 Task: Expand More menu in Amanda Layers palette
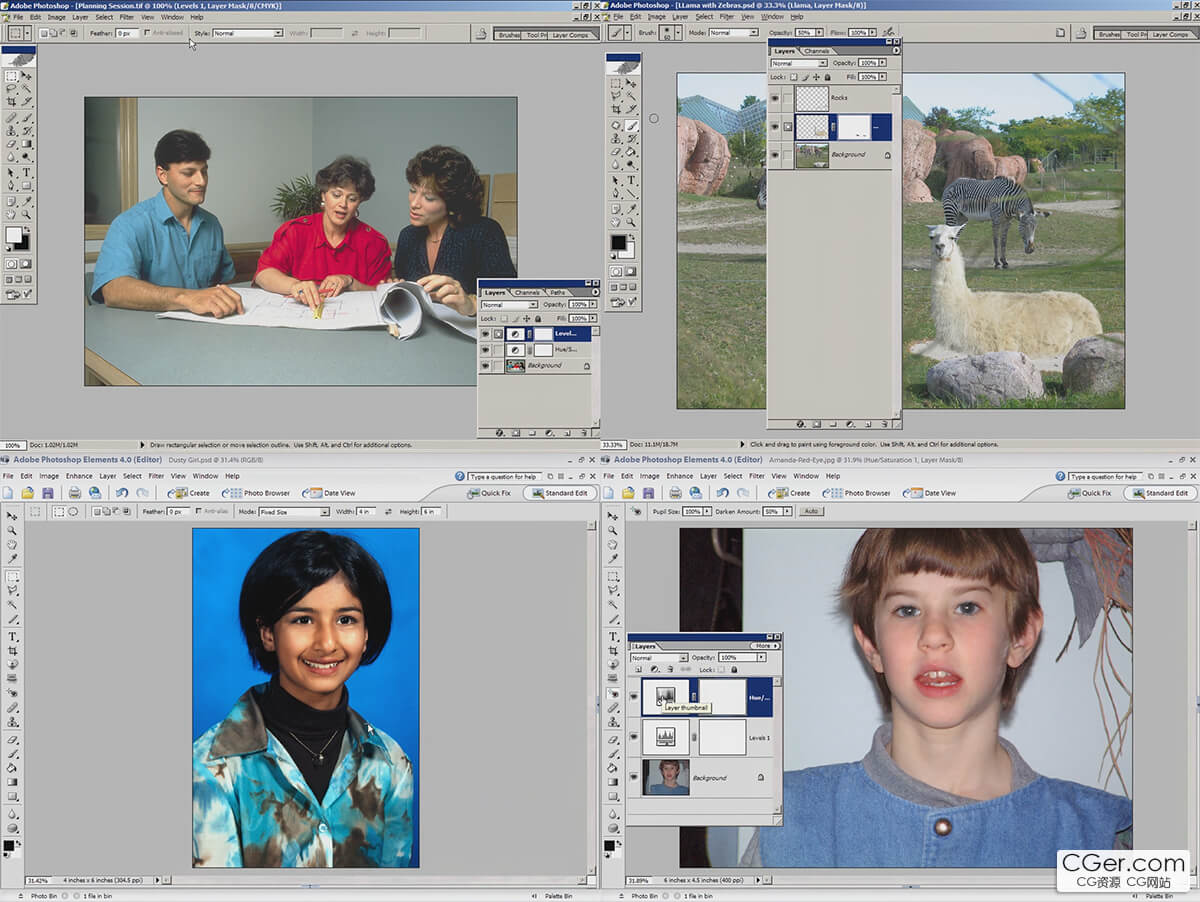point(765,646)
